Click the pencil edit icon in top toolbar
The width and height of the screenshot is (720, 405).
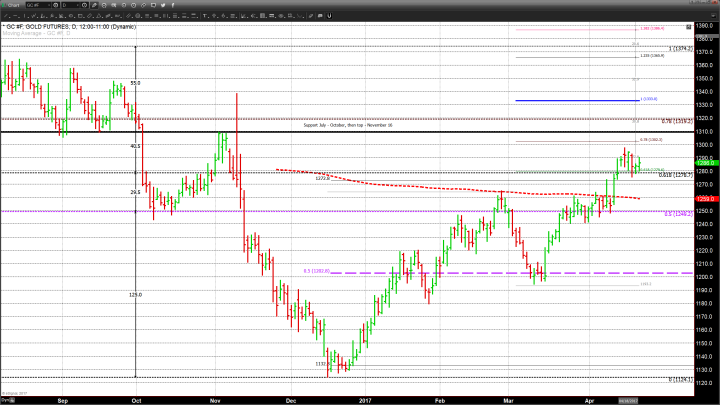click(94, 5)
